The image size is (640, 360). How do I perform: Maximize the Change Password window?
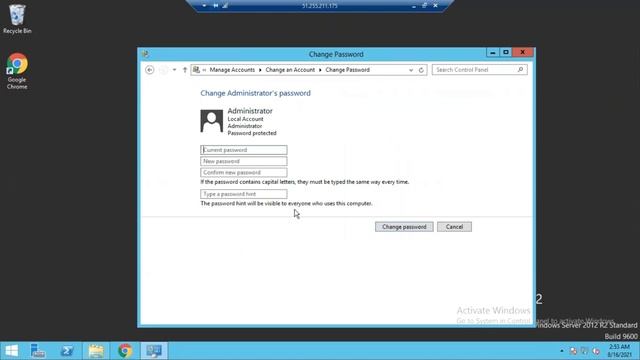click(x=506, y=52)
